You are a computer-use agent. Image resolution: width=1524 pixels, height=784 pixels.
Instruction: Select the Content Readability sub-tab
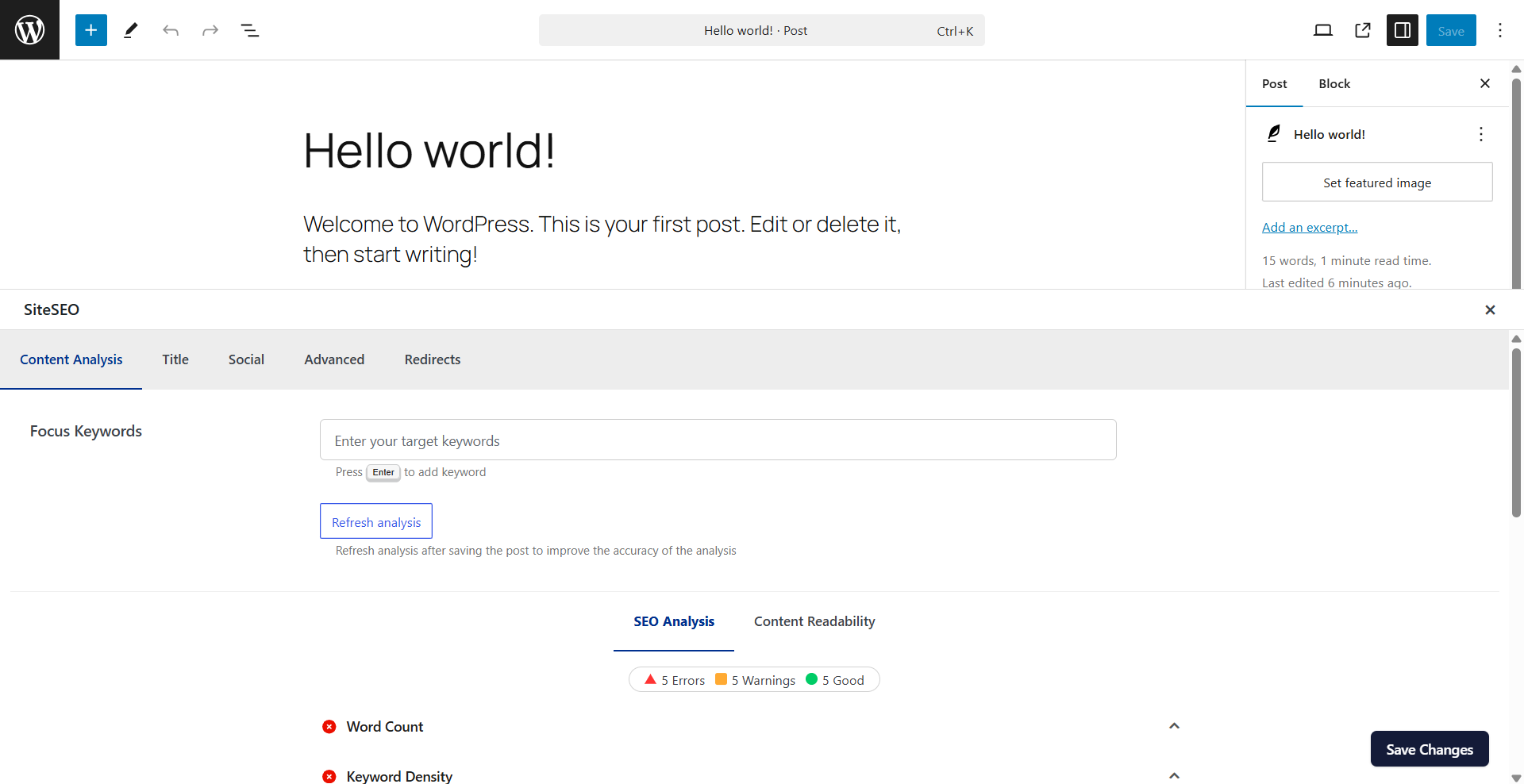pos(814,621)
